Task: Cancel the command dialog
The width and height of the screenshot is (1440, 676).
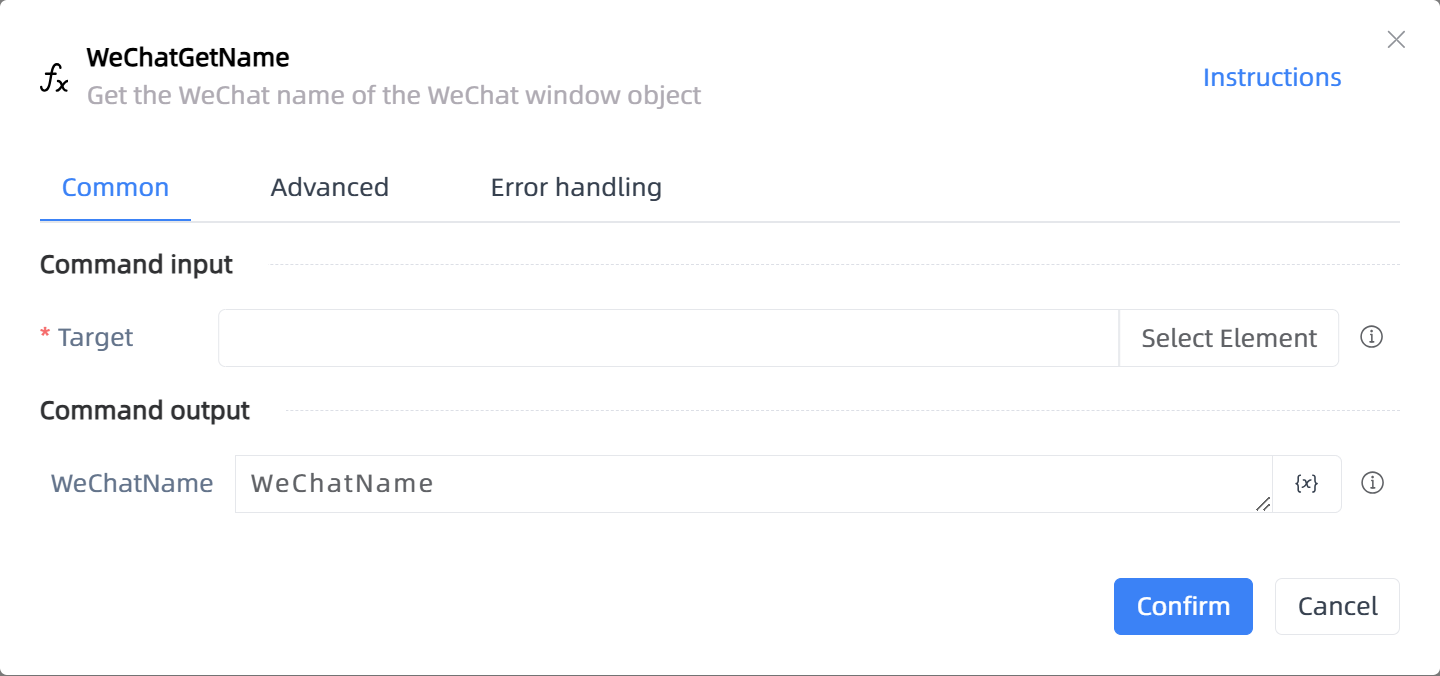Action: pos(1337,606)
